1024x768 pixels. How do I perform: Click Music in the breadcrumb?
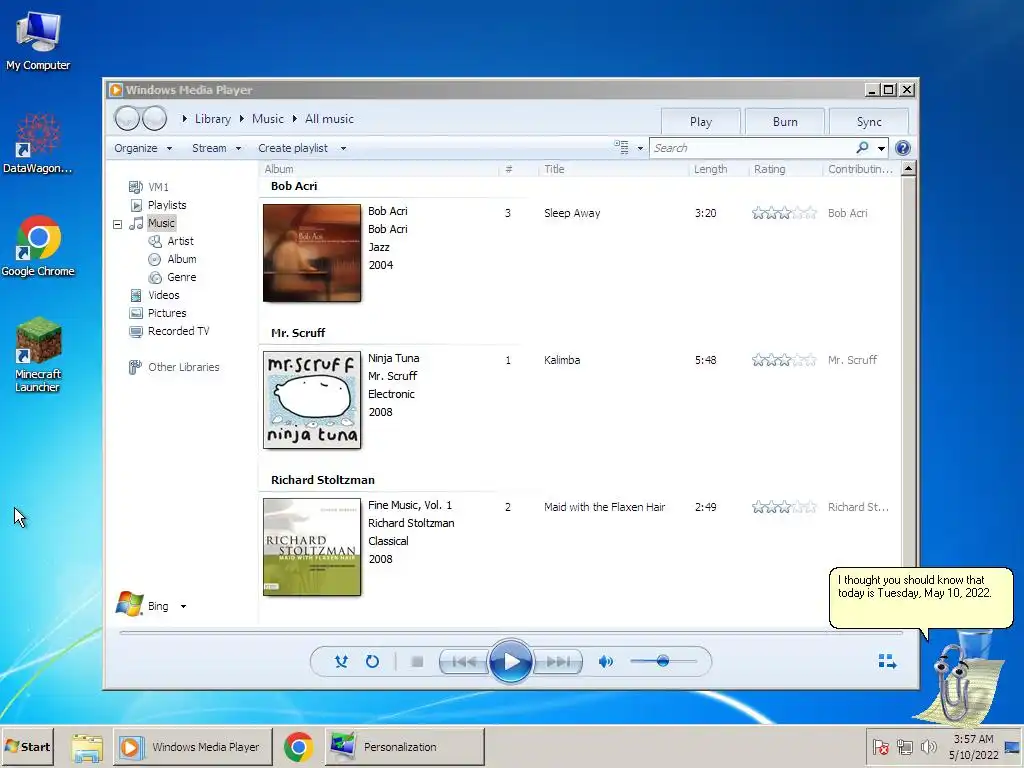[x=268, y=119]
